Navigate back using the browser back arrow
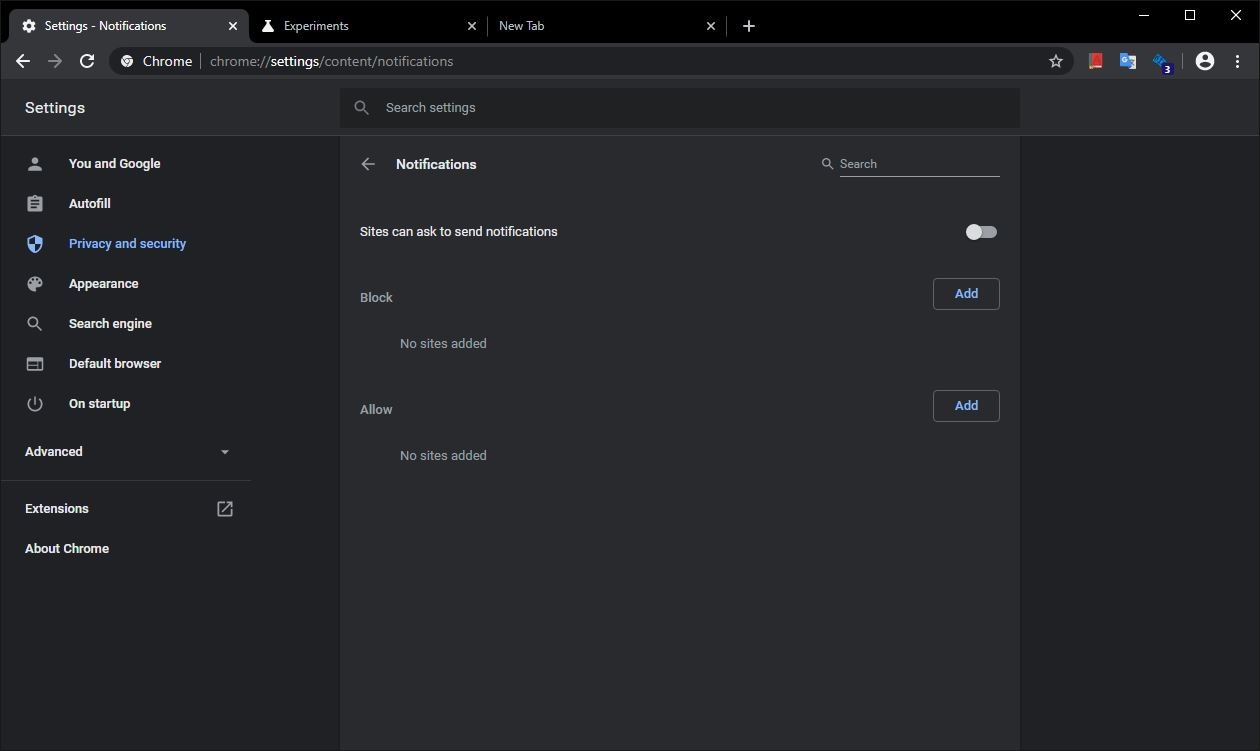Screen dimensions: 1260x751 point(23,61)
